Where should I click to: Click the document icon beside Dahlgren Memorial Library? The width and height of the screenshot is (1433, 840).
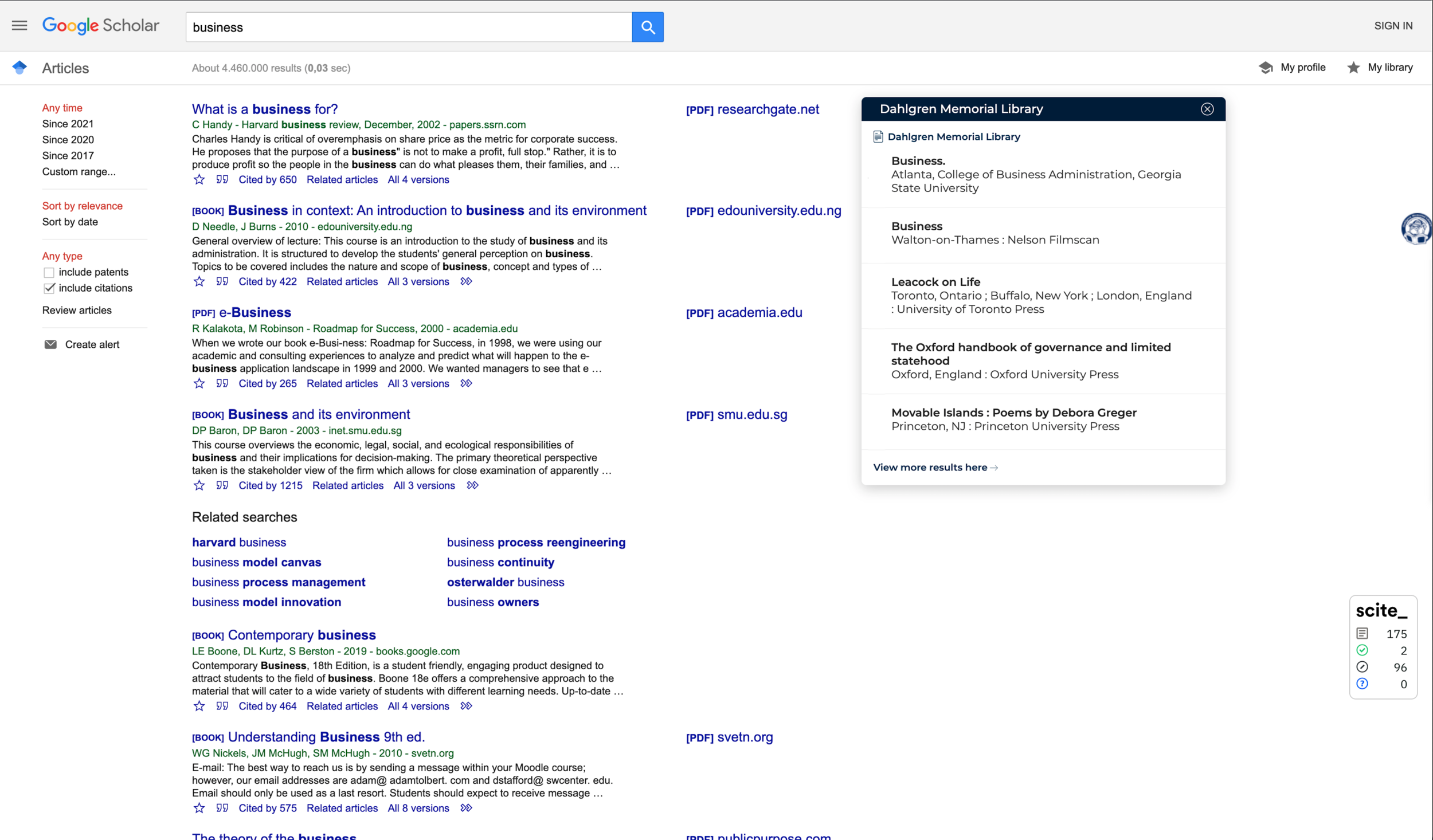point(878,137)
